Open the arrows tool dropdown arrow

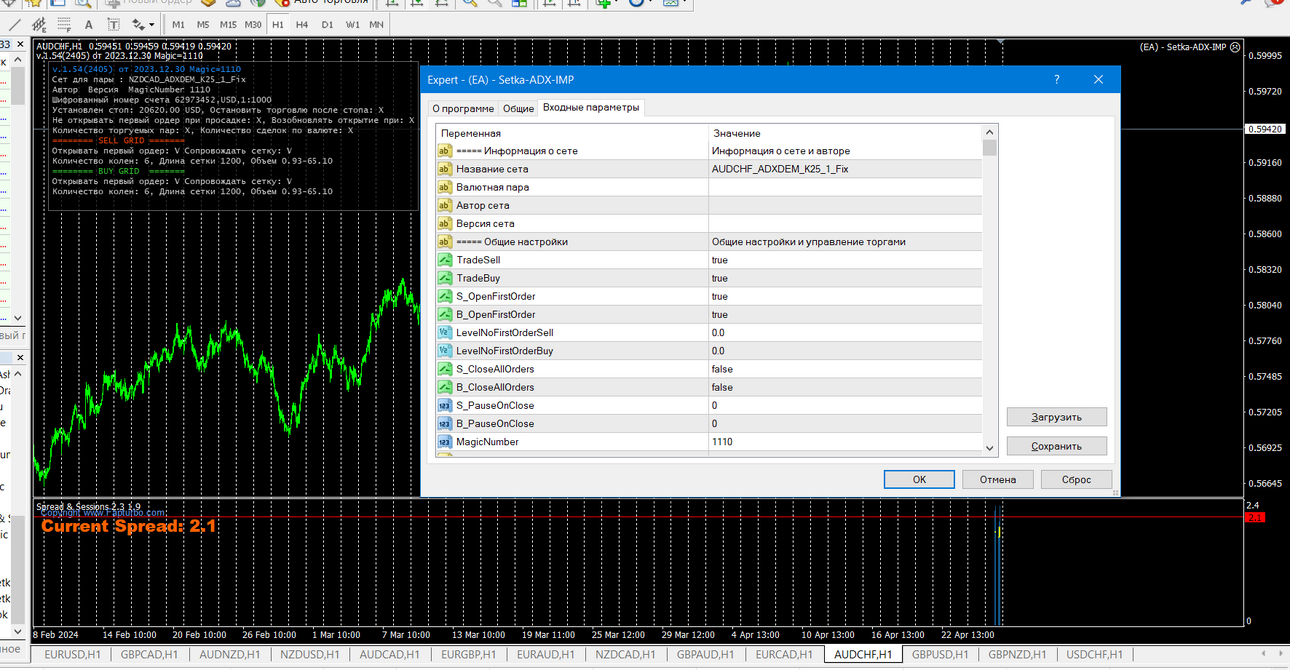(152, 24)
